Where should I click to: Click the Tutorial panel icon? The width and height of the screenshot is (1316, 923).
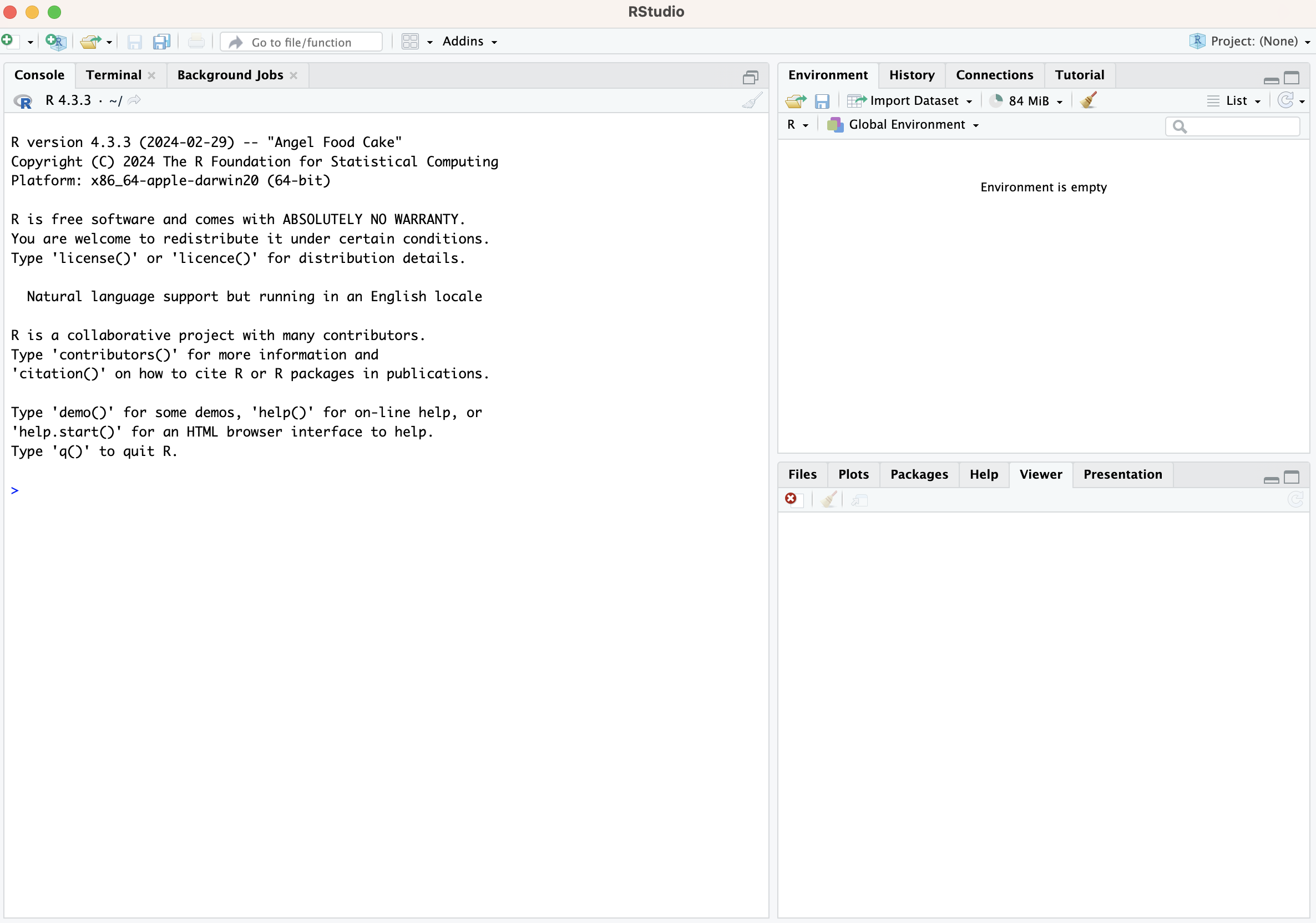pyautogui.click(x=1079, y=74)
